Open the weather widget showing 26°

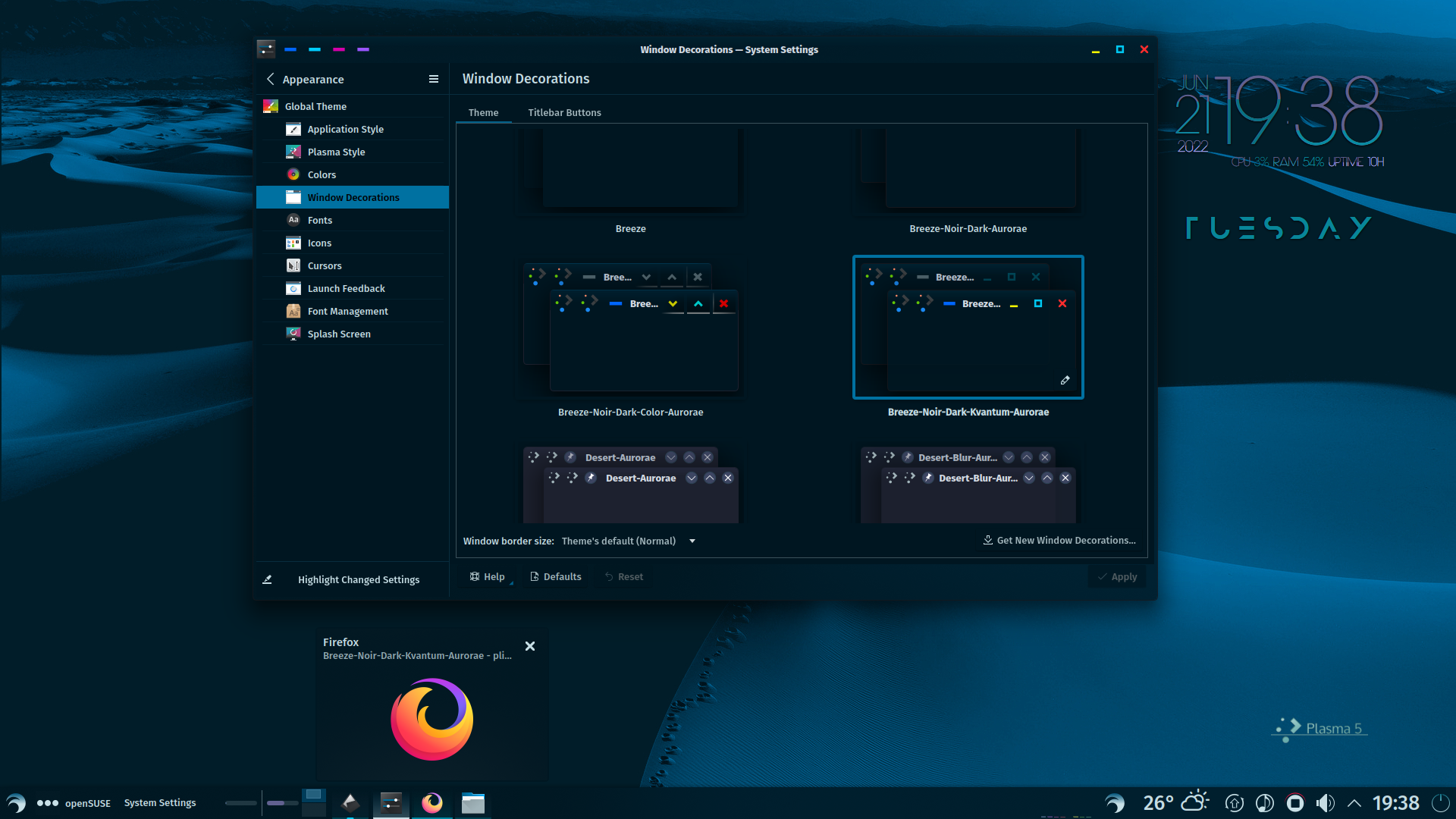tap(1175, 802)
